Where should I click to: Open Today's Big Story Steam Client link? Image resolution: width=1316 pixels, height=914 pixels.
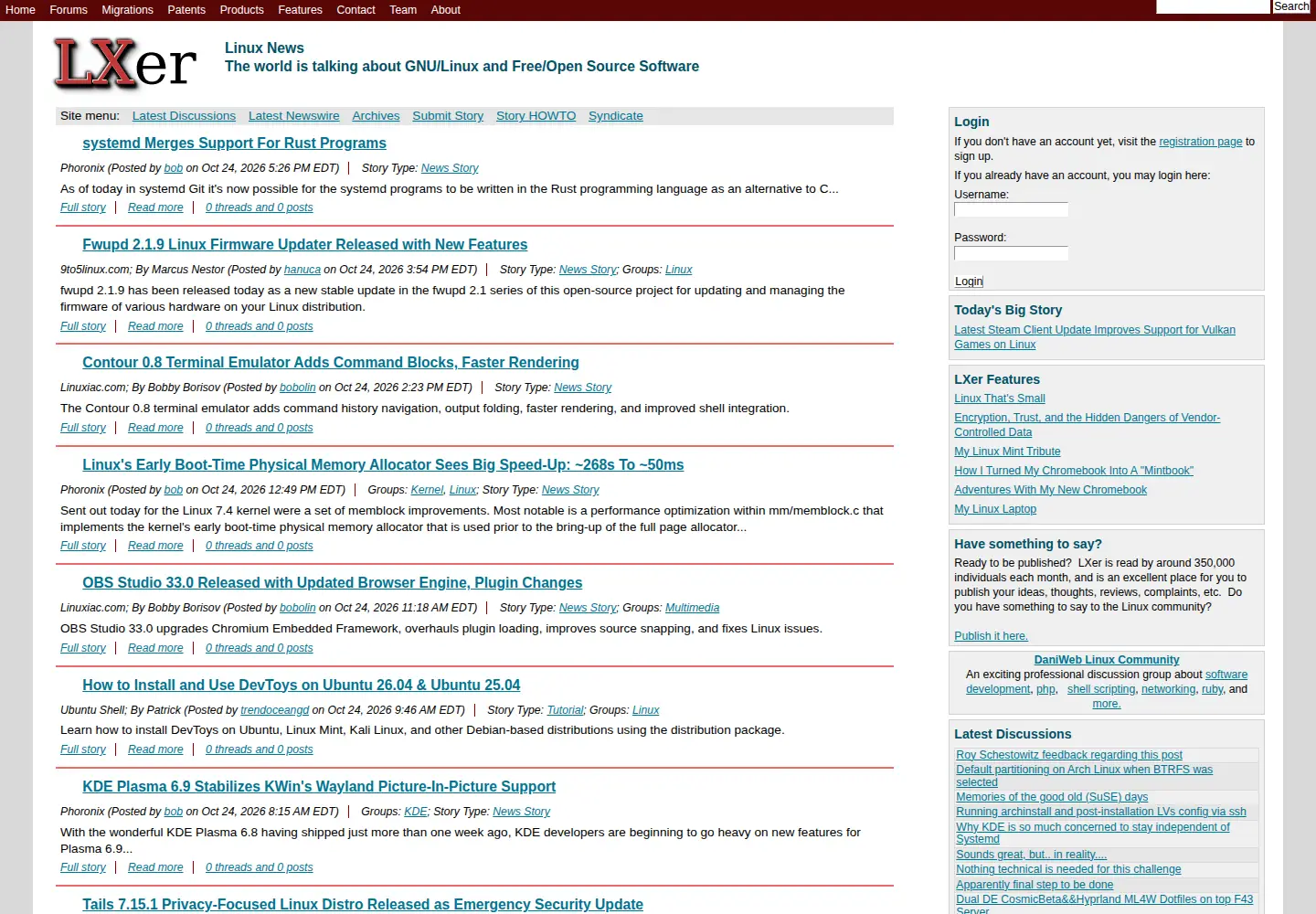click(1095, 337)
